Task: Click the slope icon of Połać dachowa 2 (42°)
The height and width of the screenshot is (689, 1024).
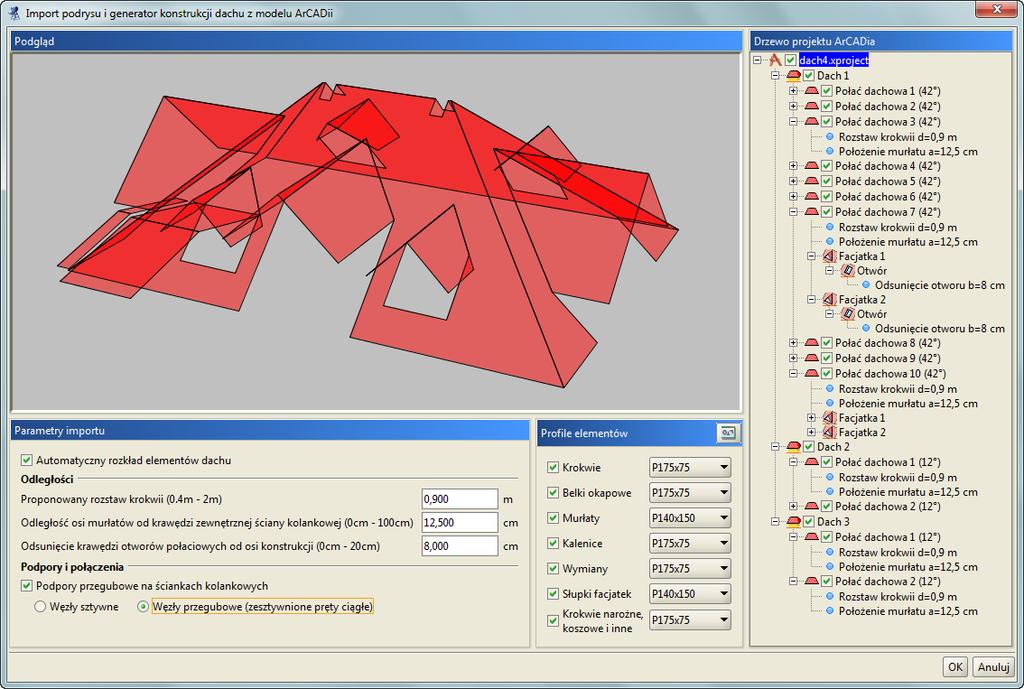Action: tap(812, 106)
